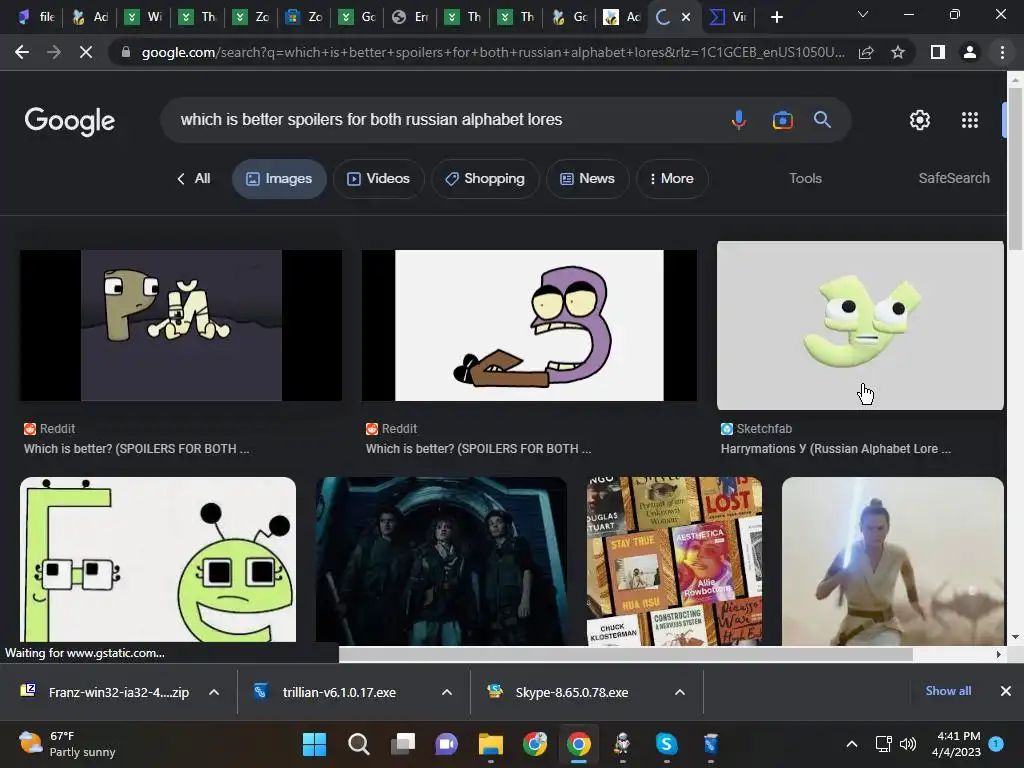
Task: Open the volume control tray icon
Action: coord(908,744)
